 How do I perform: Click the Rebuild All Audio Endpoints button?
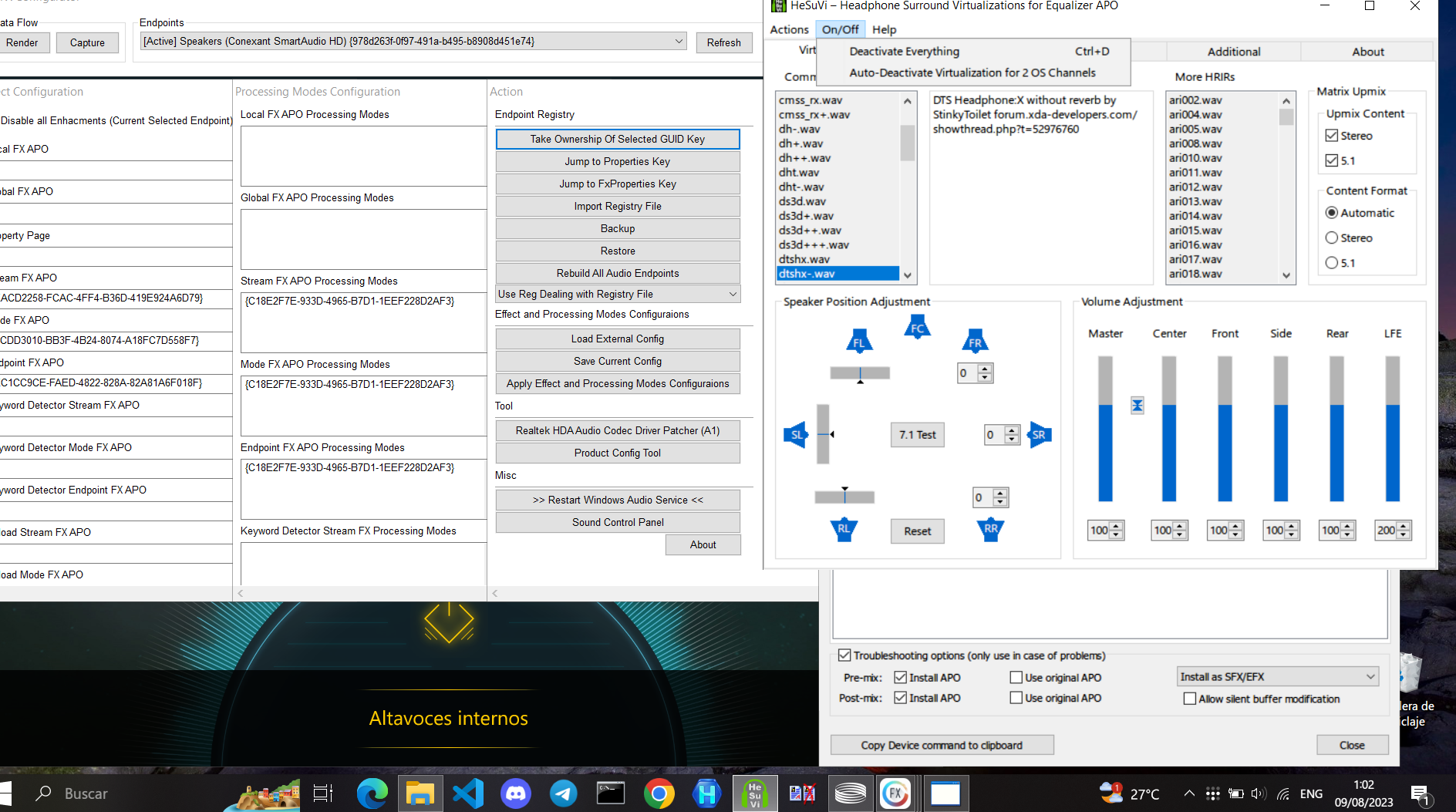[x=618, y=273]
